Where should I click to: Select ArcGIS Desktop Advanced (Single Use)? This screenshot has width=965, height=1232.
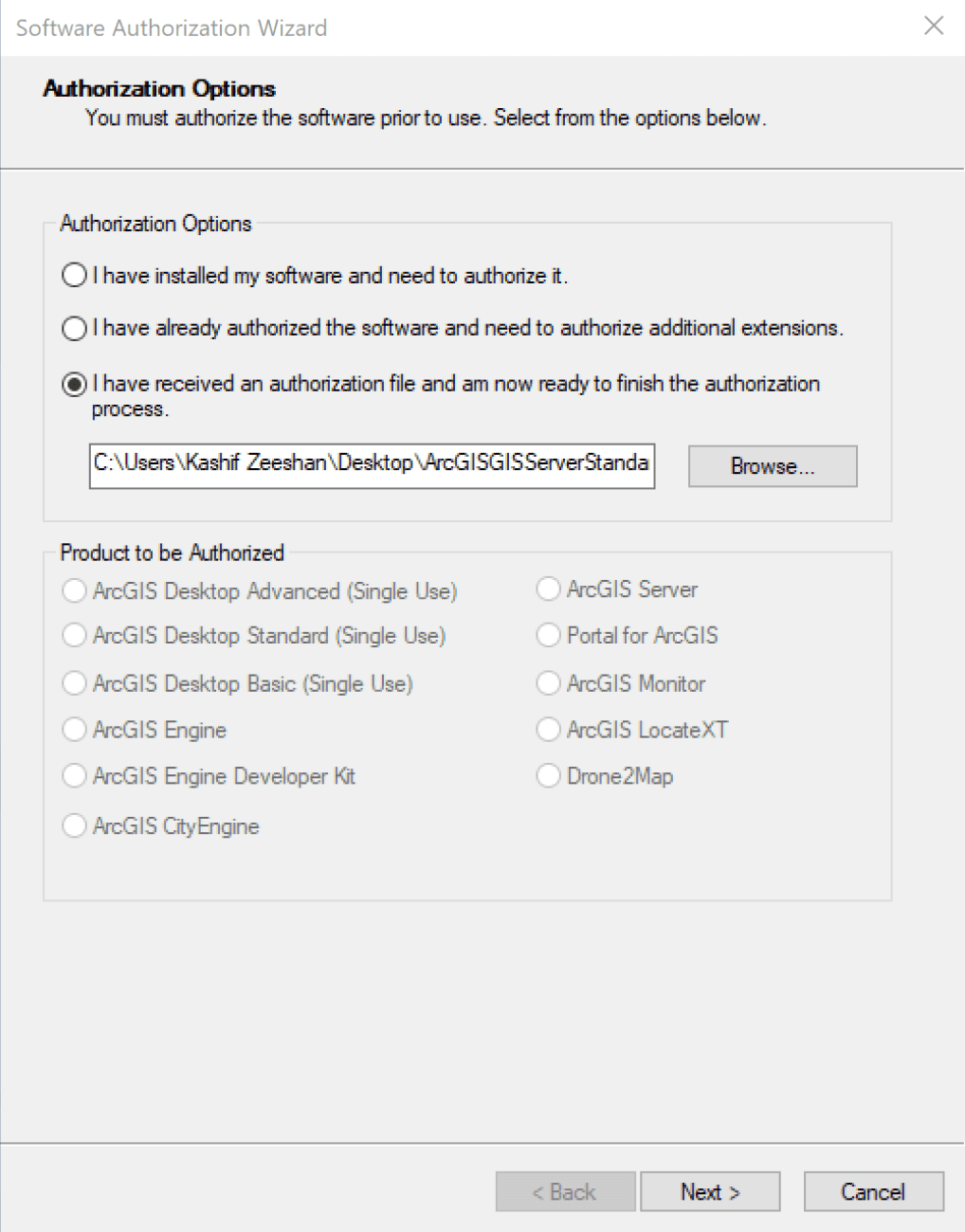point(74,590)
